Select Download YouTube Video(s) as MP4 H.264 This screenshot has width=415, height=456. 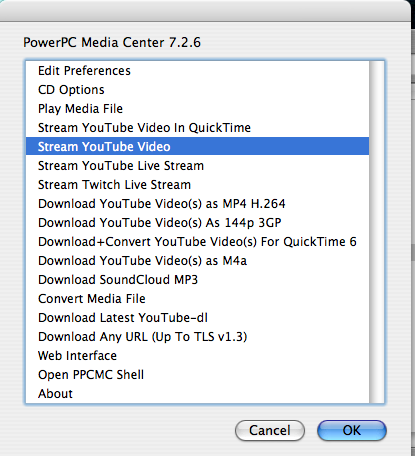(x=197, y=204)
